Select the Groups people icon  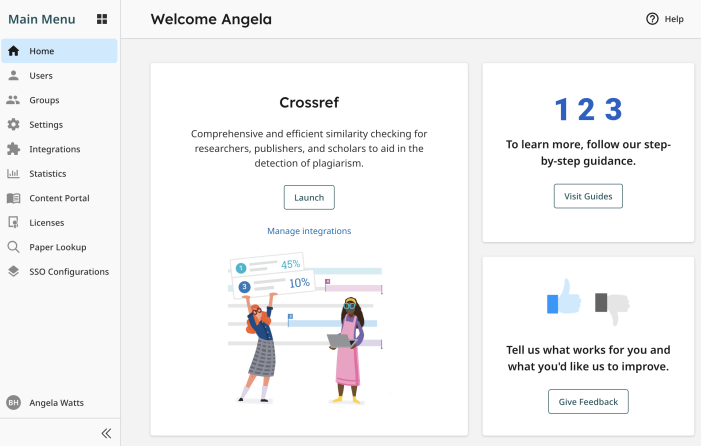(13, 100)
